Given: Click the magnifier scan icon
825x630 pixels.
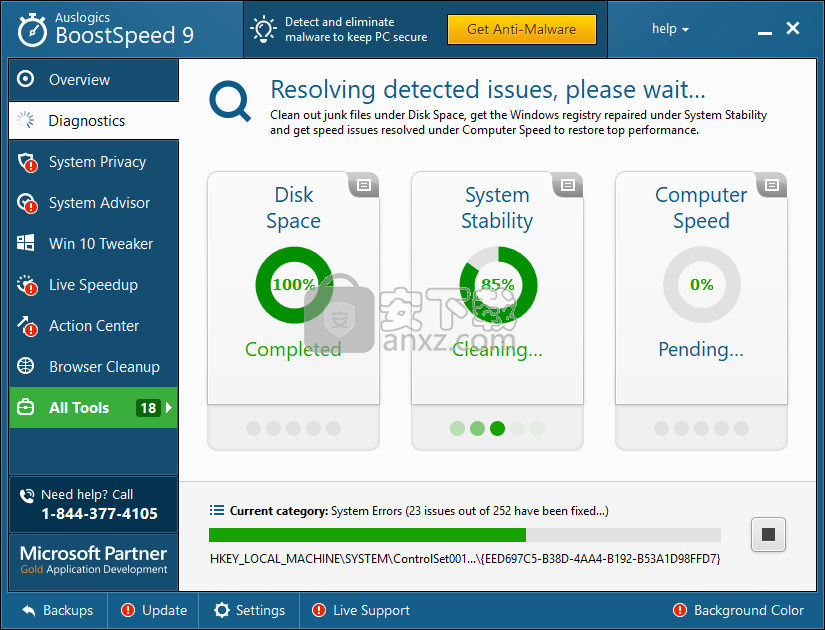Looking at the screenshot, I should 229,101.
